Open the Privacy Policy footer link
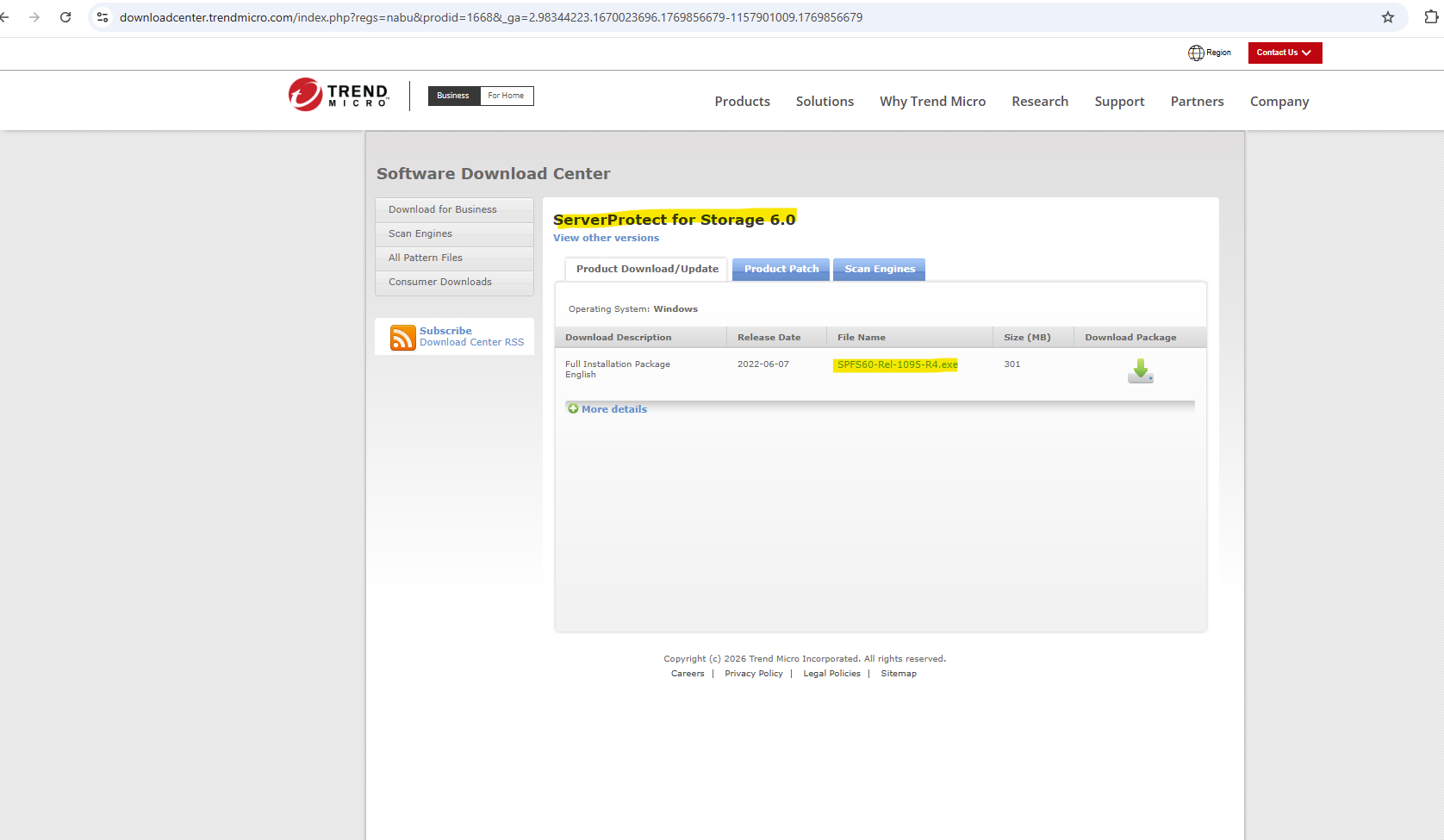 coord(753,674)
